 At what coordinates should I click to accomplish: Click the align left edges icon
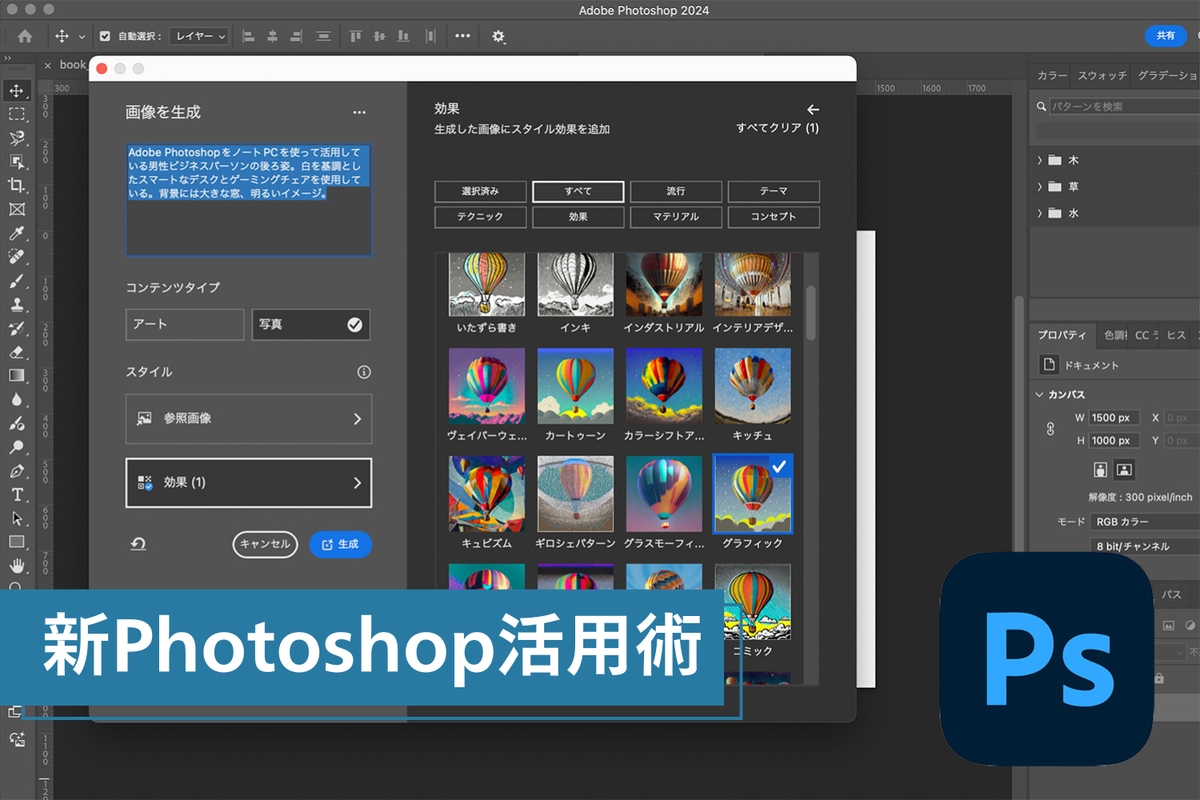coord(249,36)
